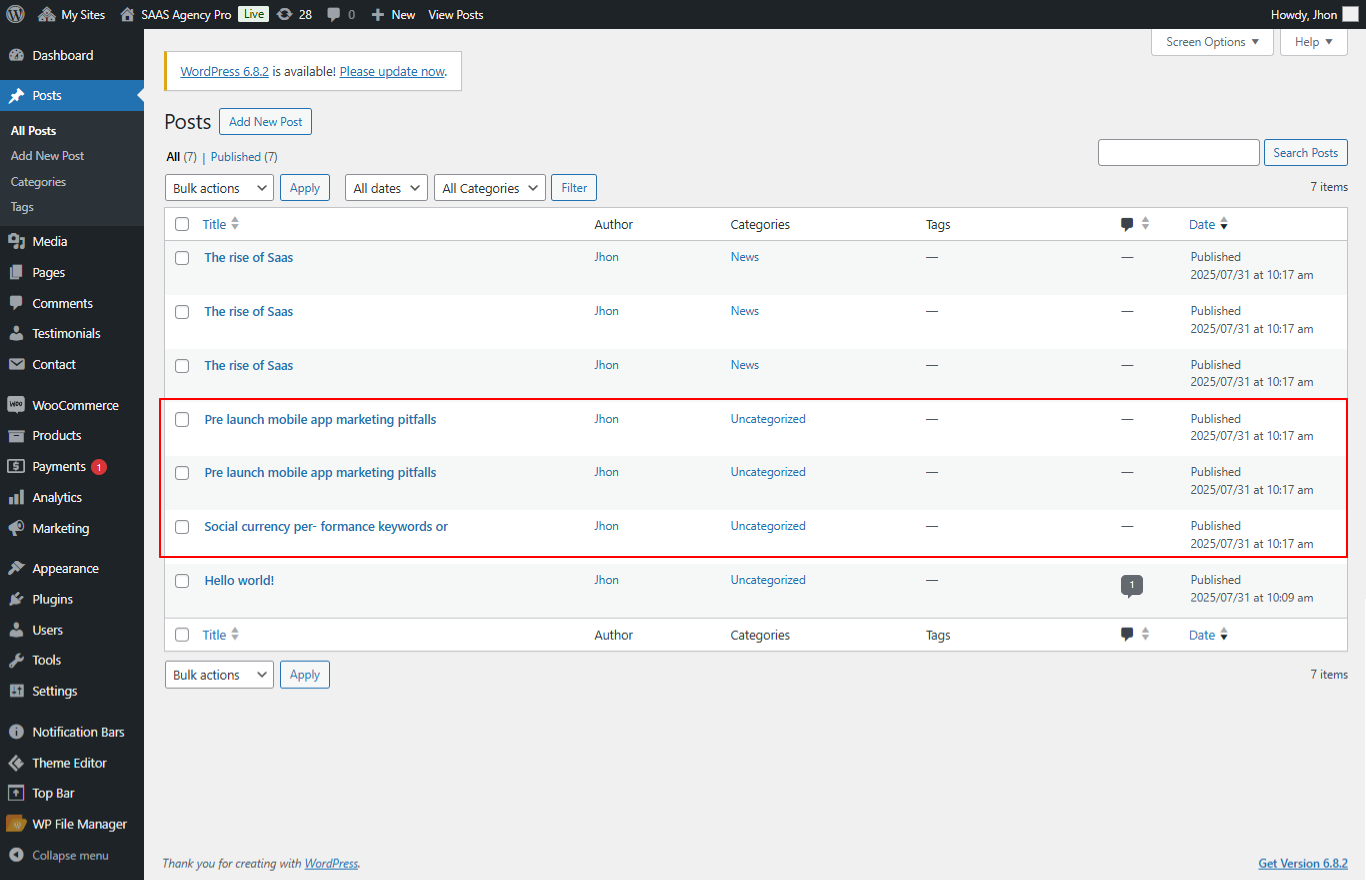The image size is (1366, 881).
Task: Click the Live status badge
Action: pos(254,15)
